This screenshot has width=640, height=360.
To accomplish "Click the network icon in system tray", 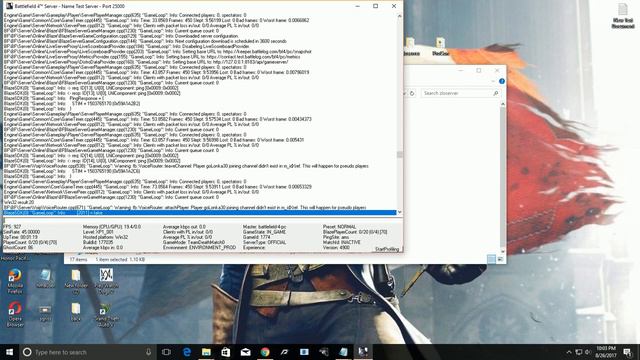I will click(x=579, y=352).
